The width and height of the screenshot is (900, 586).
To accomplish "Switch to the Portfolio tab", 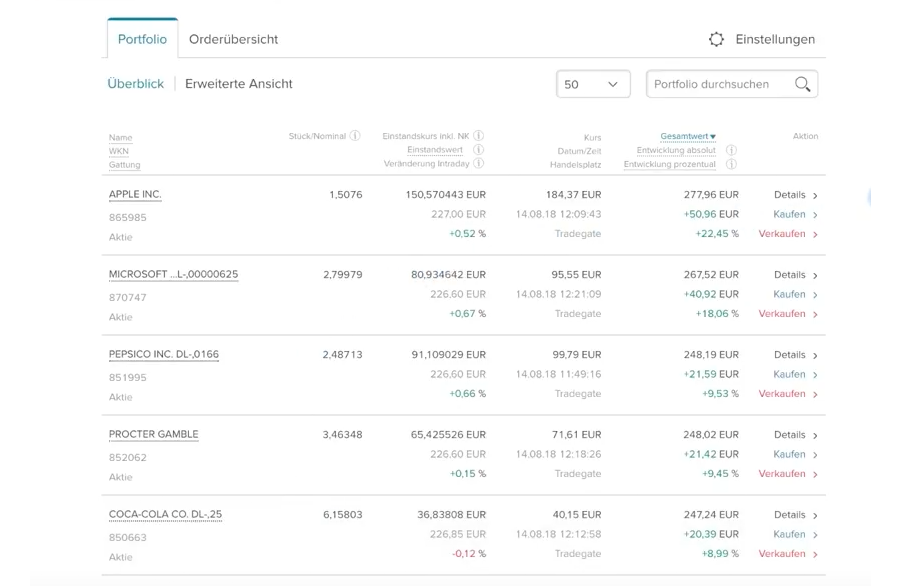I will pos(142,39).
